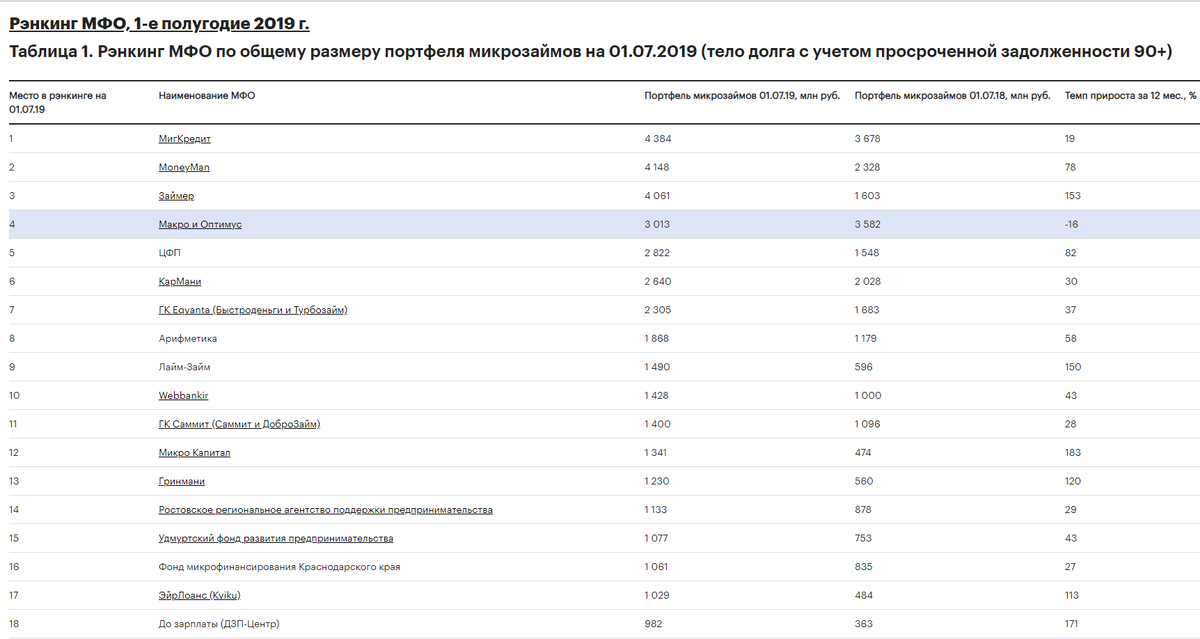The image size is (1200, 639).
Task: Click 'Место в рэнкинге на 01.07.19' header
Action: point(58,101)
